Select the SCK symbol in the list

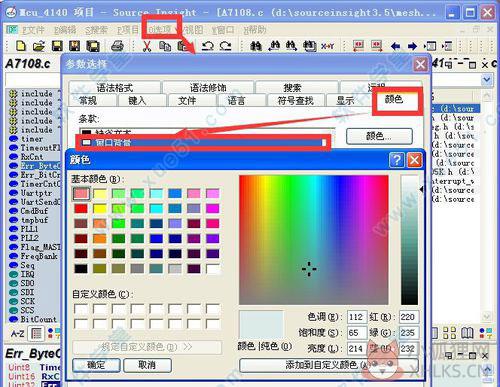click(27, 301)
